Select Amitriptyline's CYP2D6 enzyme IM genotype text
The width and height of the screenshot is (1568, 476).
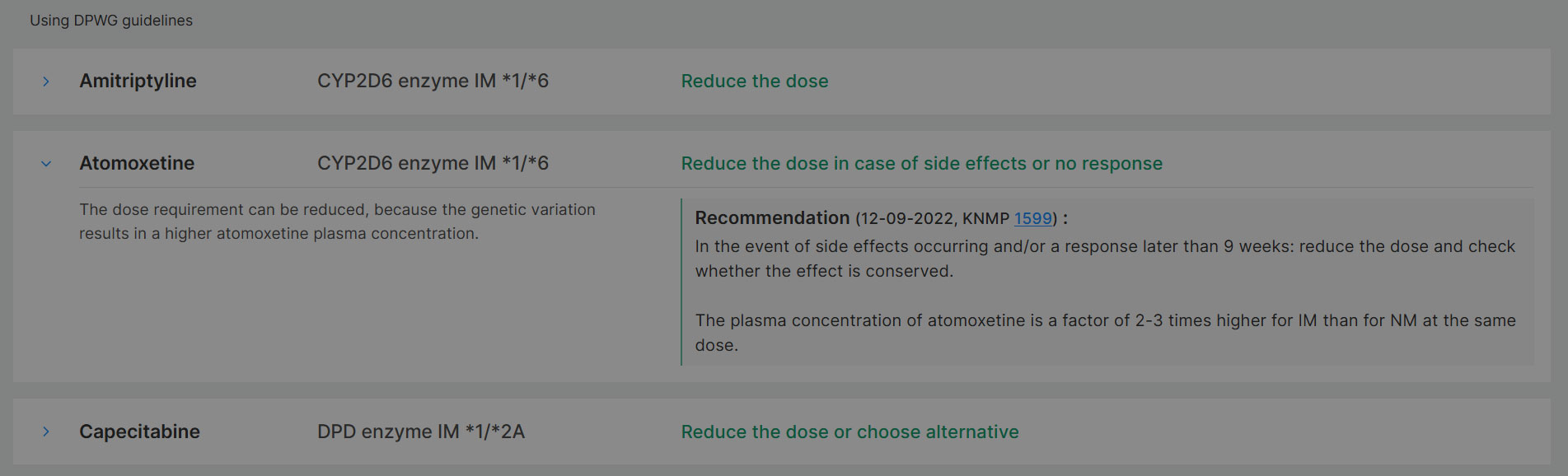pos(433,82)
